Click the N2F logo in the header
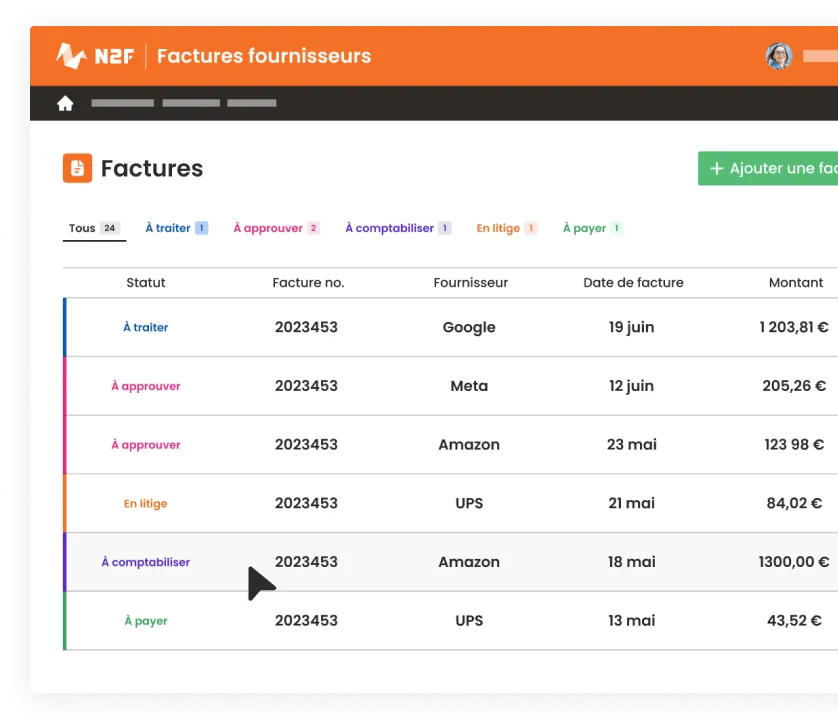Screen dimensions: 838x727 click(x=95, y=56)
